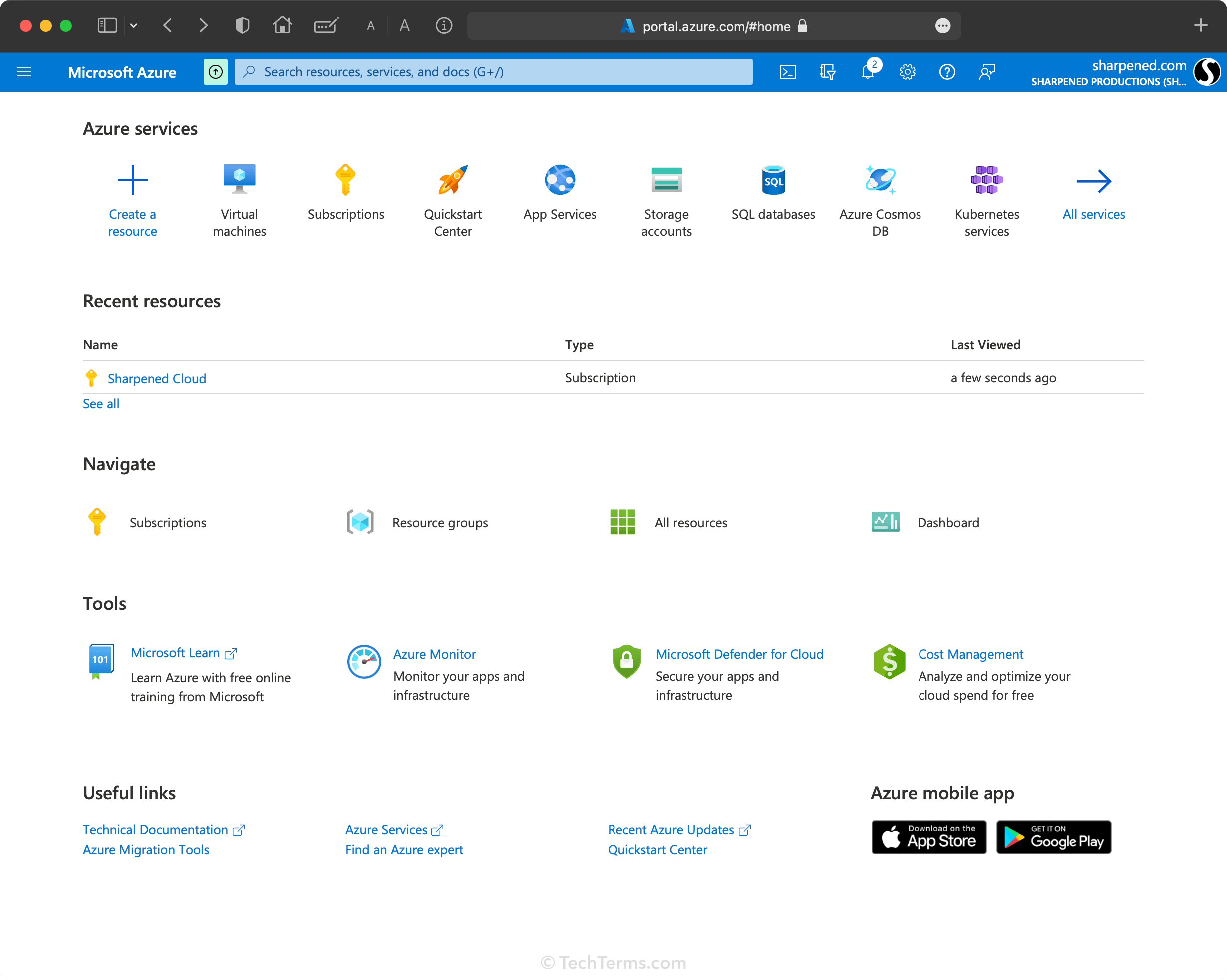This screenshot has height=980, width=1227.
Task: Click the browser Home button
Action: tap(282, 25)
